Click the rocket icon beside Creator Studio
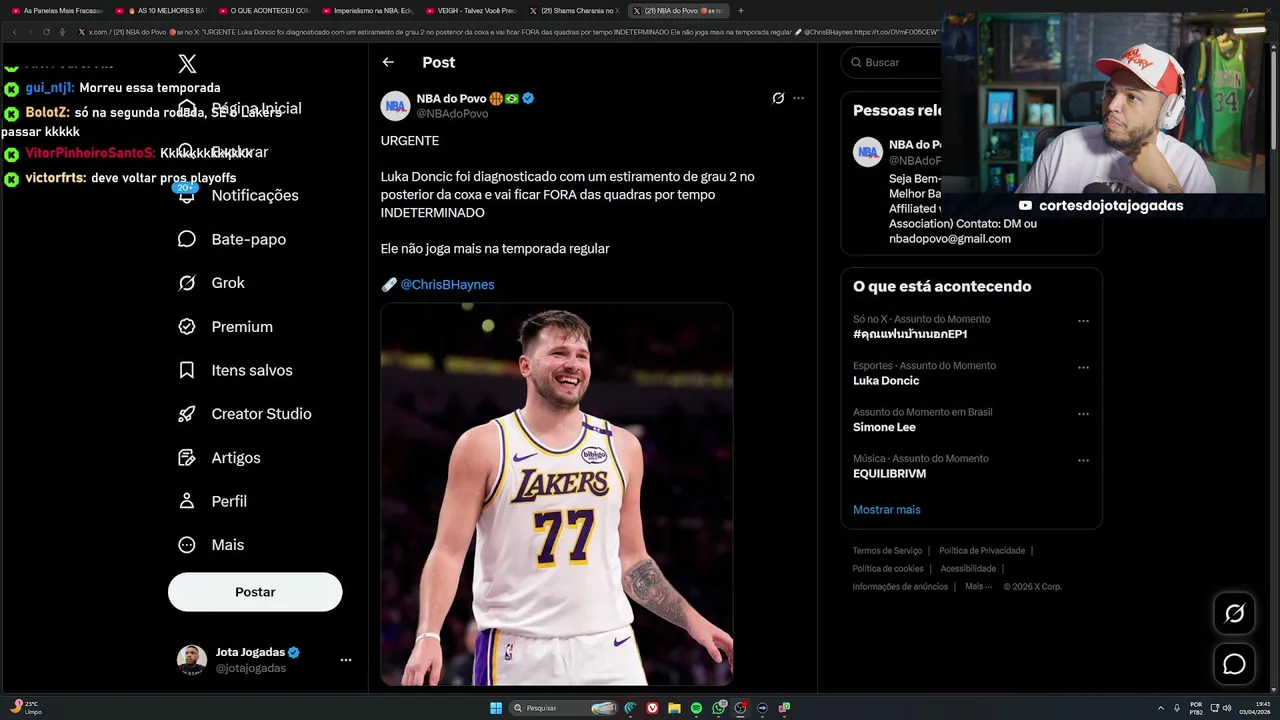Viewport: 1280px width, 720px height. click(187, 414)
